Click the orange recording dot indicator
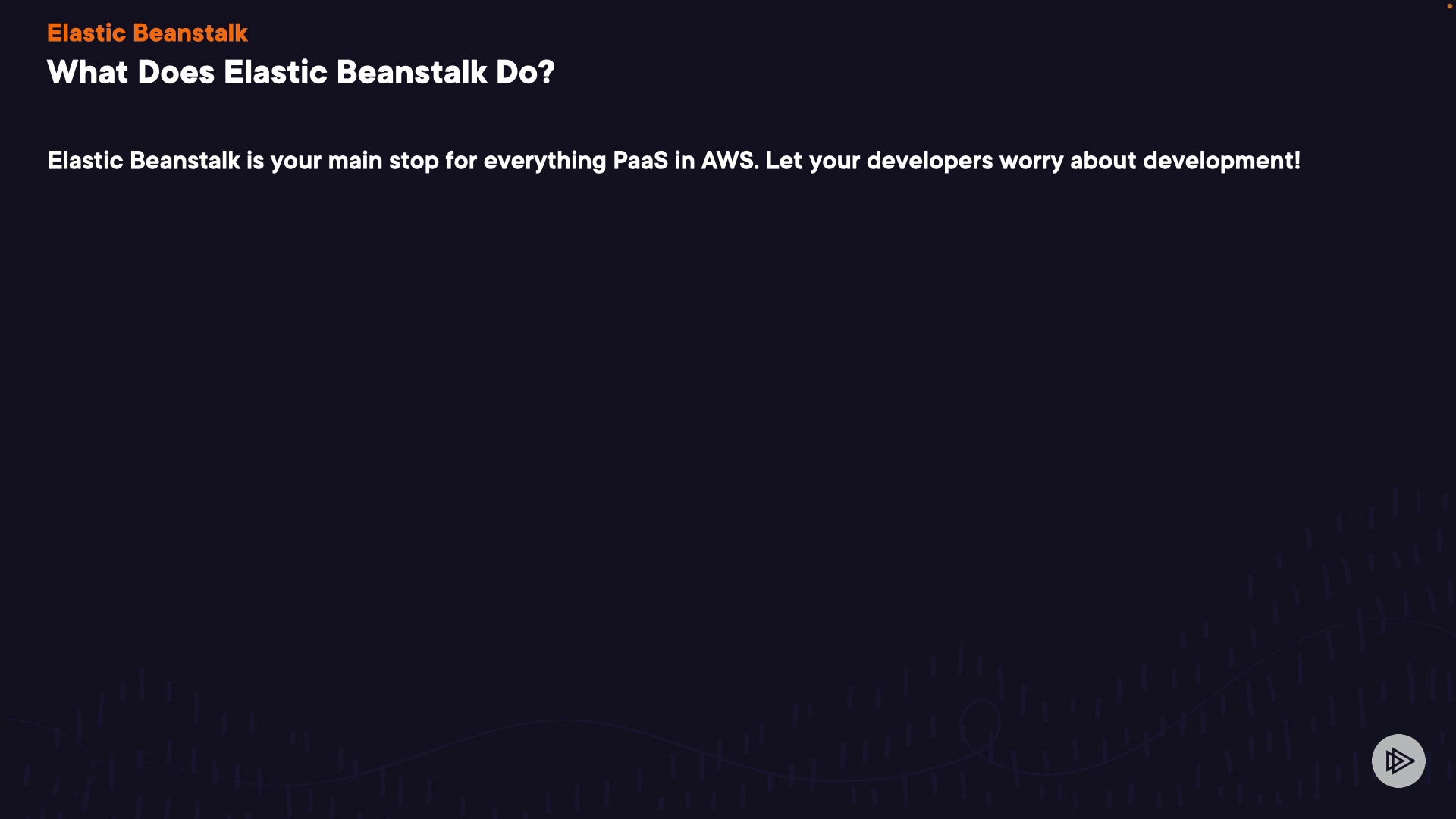 point(1449,6)
